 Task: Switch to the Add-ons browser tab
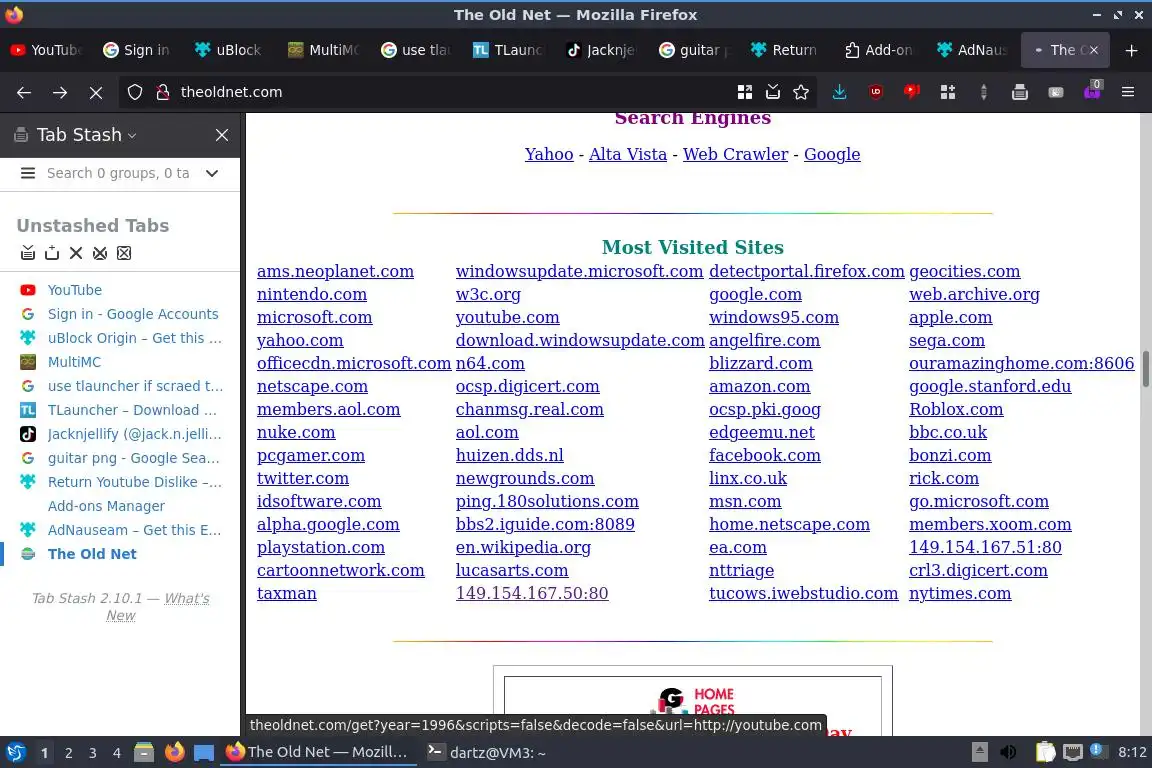click(878, 50)
